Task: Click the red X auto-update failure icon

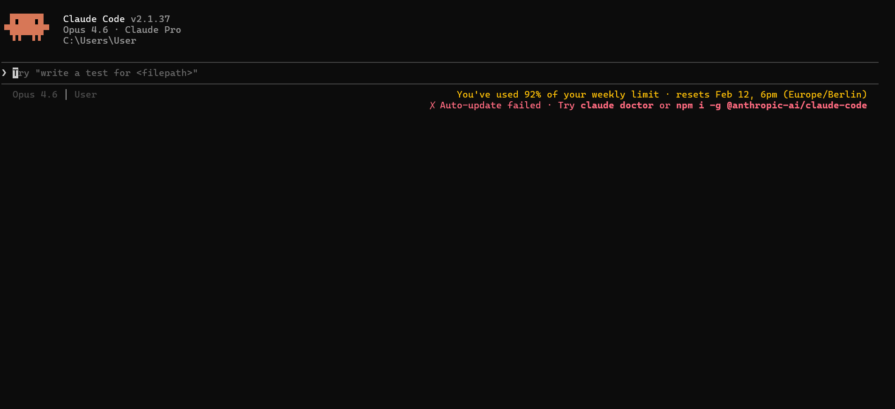Action: (x=432, y=106)
